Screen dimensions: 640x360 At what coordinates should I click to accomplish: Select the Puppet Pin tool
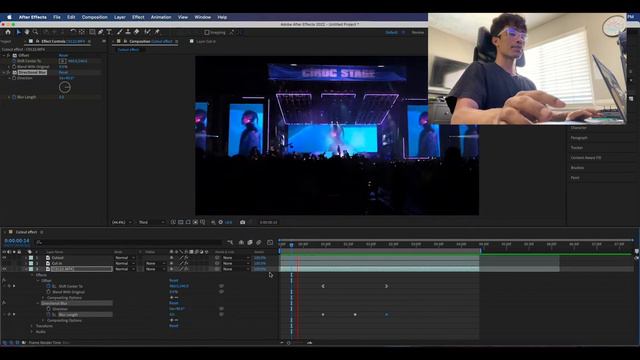(157, 32)
